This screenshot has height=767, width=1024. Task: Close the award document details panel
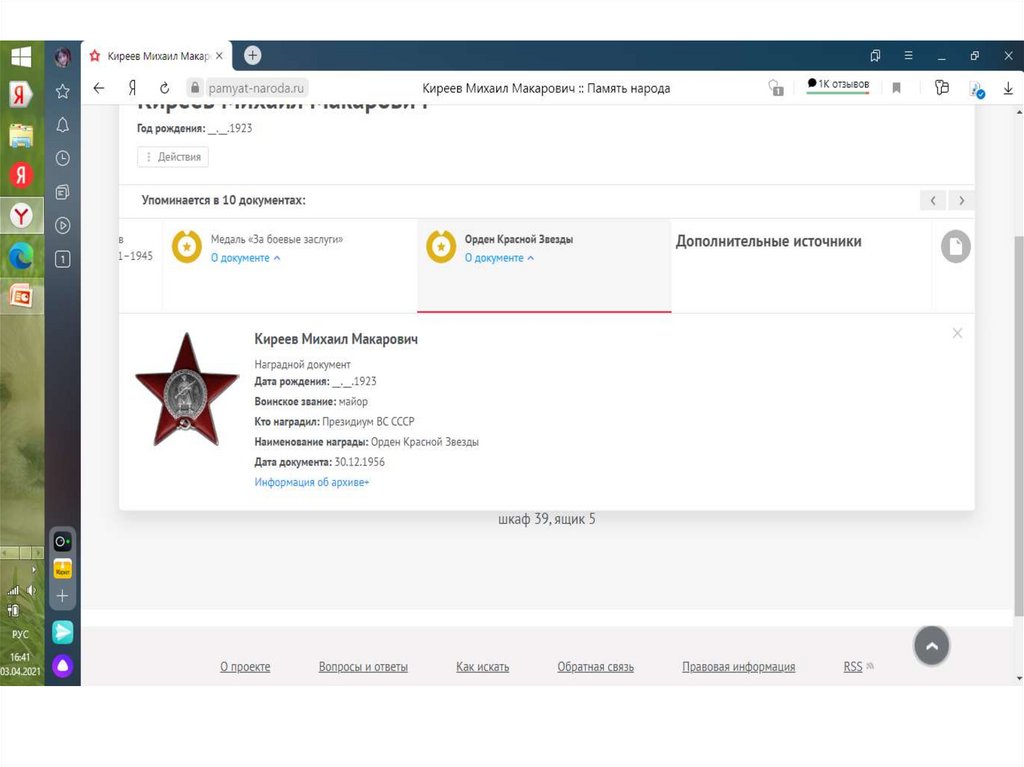957,333
